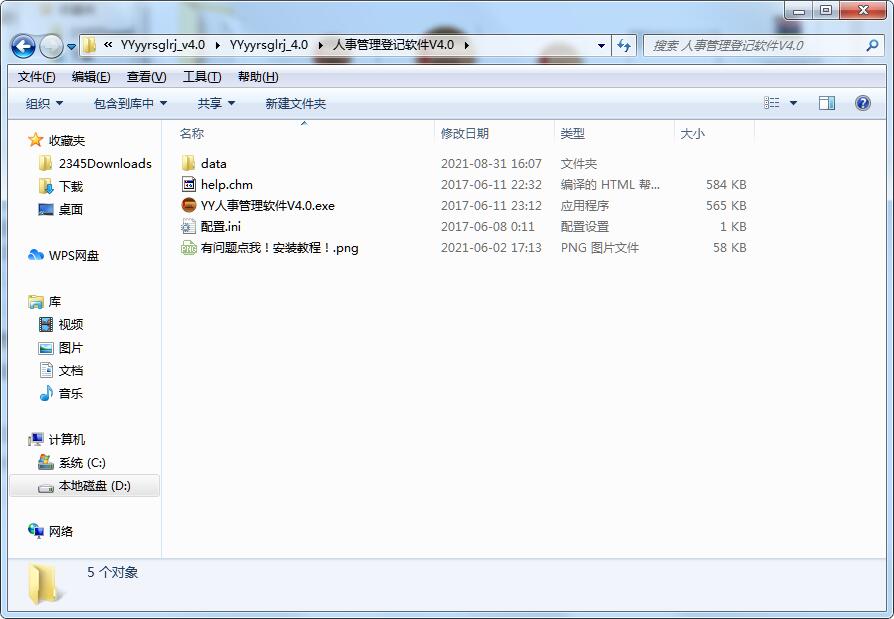Viewport: 894px width, 619px height.
Task: Open the 文件(F) menu
Action: 36,77
